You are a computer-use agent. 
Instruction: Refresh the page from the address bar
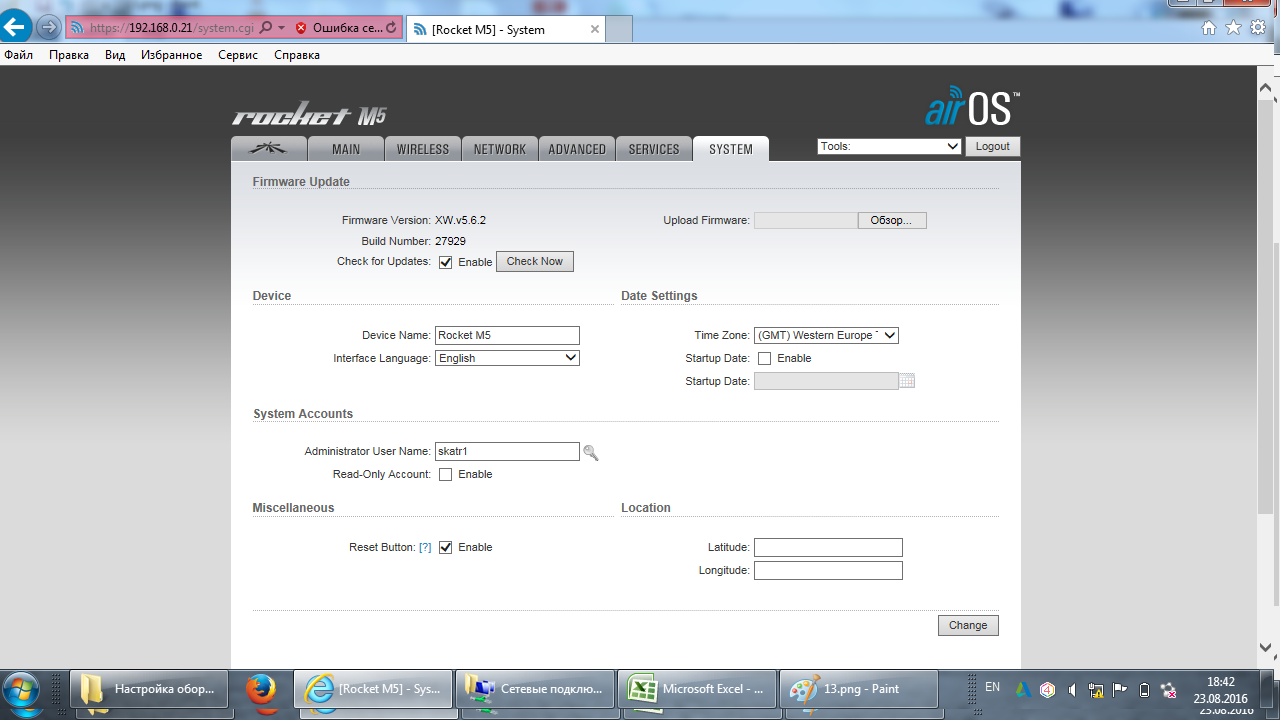[390, 28]
